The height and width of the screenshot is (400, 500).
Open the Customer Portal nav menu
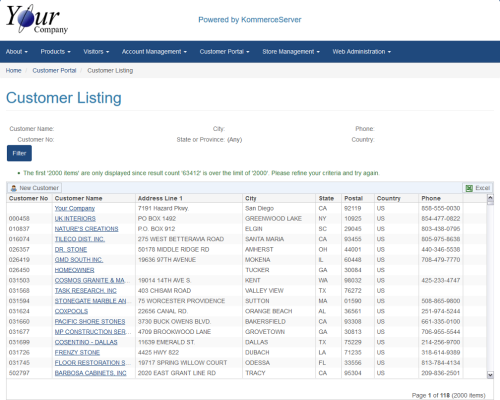click(224, 52)
